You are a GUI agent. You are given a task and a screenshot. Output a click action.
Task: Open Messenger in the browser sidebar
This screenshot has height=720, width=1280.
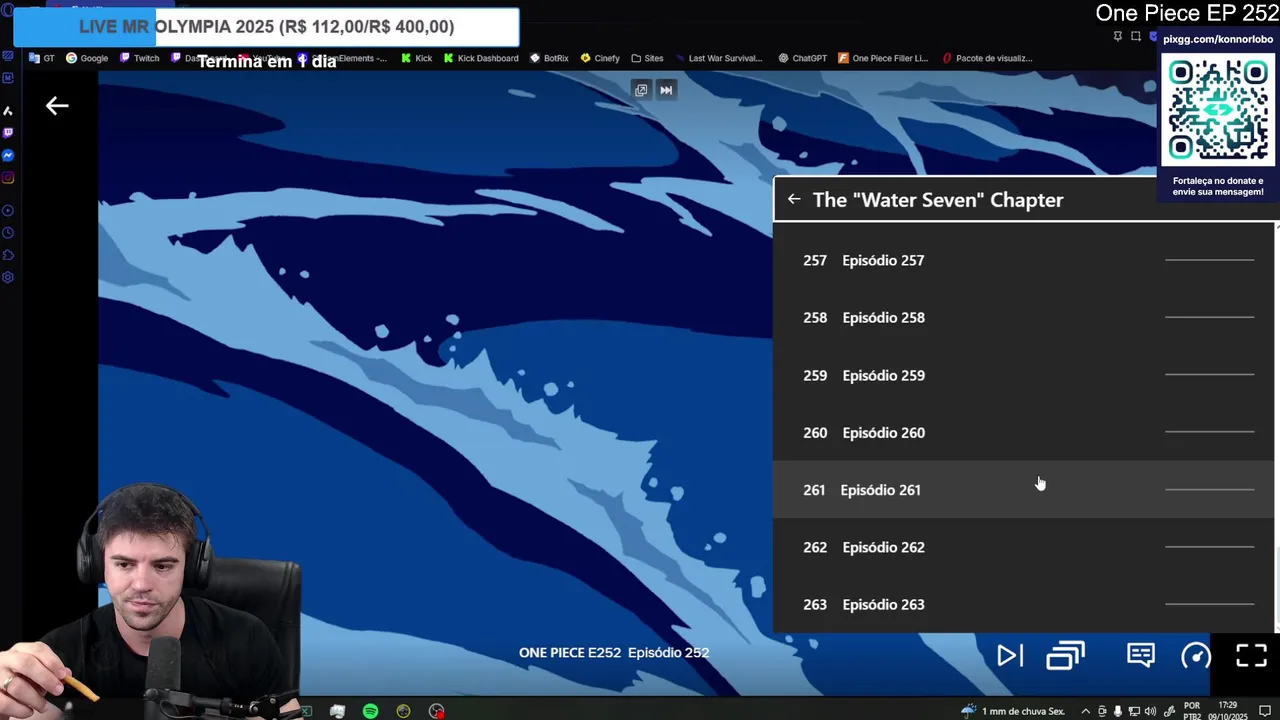click(x=8, y=155)
